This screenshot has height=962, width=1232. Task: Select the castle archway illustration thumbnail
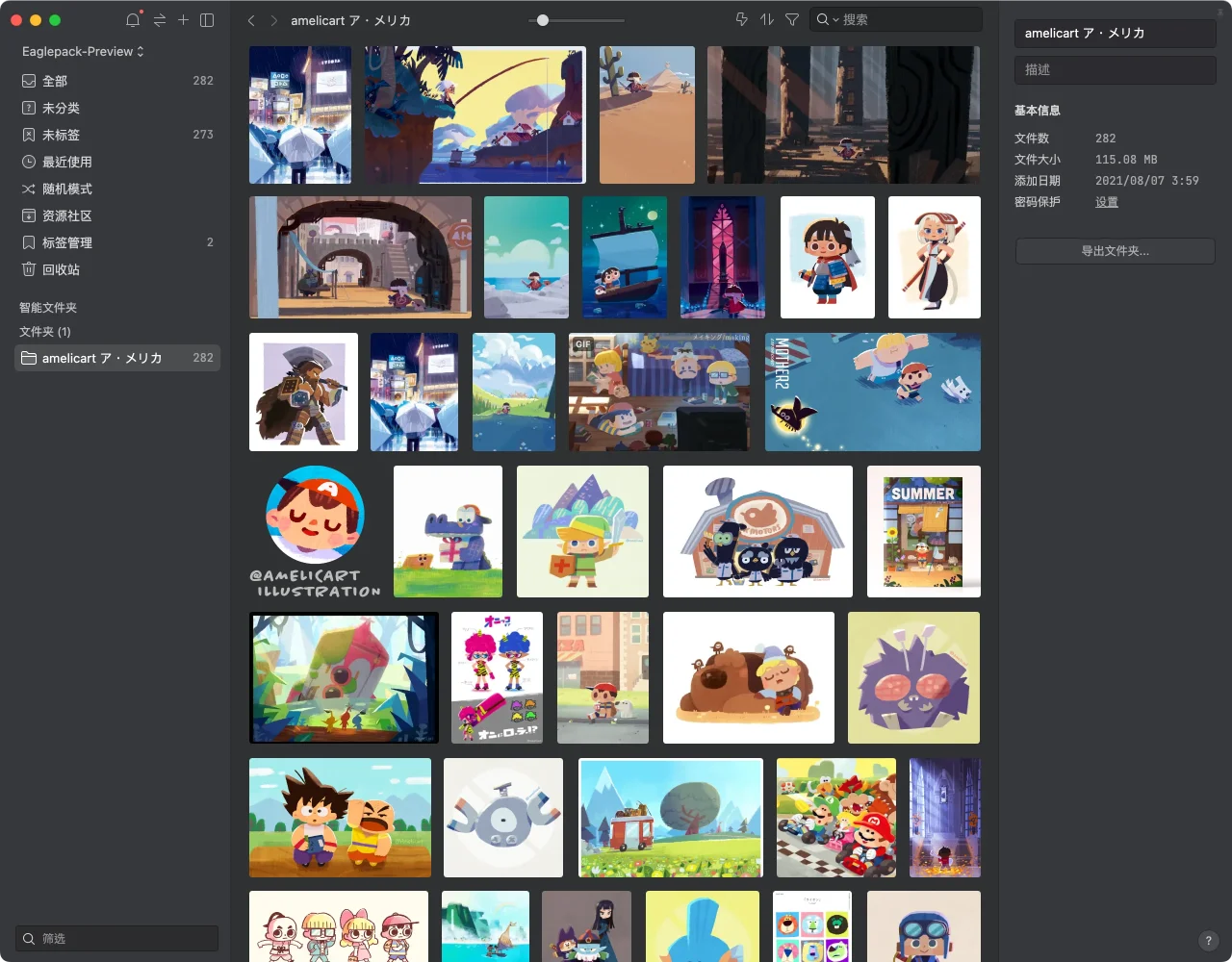tap(361, 257)
